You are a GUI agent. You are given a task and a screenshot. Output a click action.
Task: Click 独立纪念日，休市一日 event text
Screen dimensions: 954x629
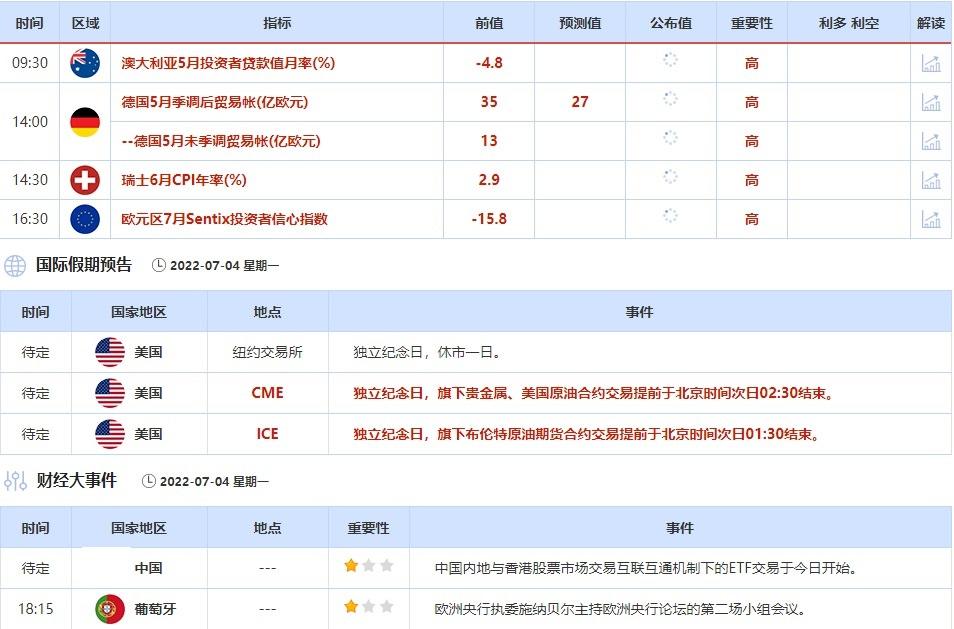[x=427, y=352]
